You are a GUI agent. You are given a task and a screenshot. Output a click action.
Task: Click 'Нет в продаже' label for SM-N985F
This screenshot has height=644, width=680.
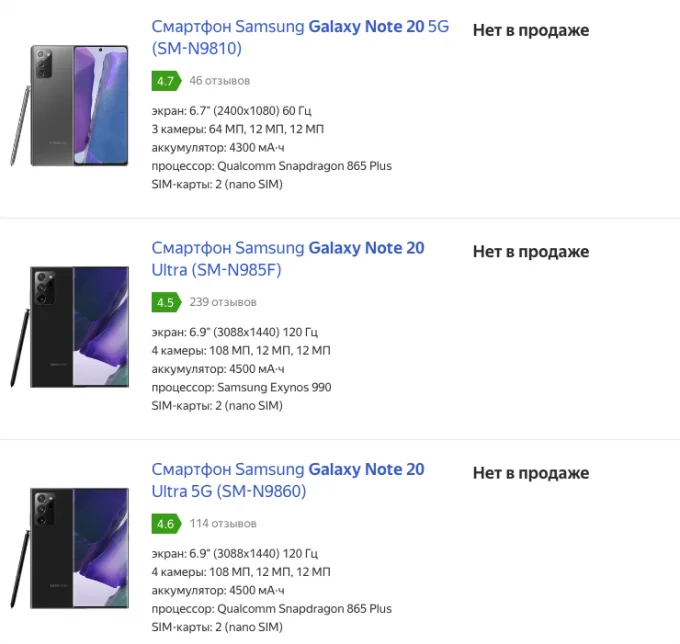click(x=531, y=252)
